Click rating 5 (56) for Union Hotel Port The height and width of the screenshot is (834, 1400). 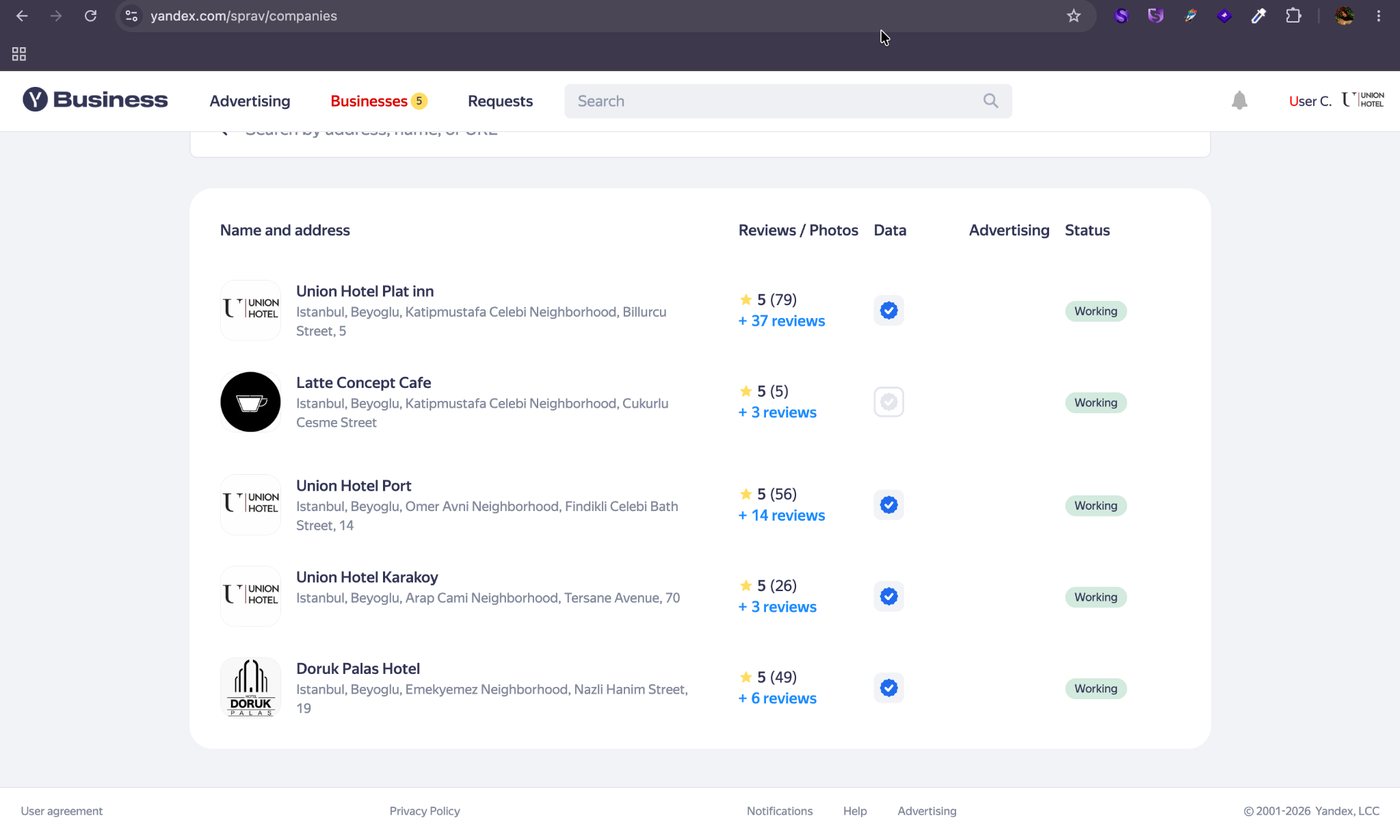pyautogui.click(x=768, y=494)
